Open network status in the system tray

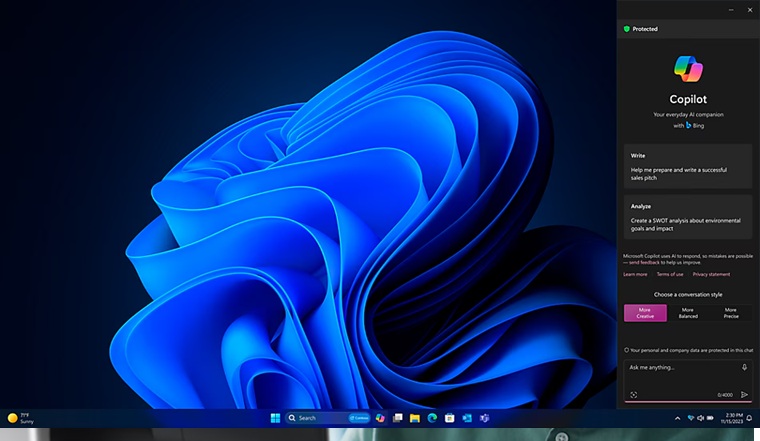[x=691, y=418]
